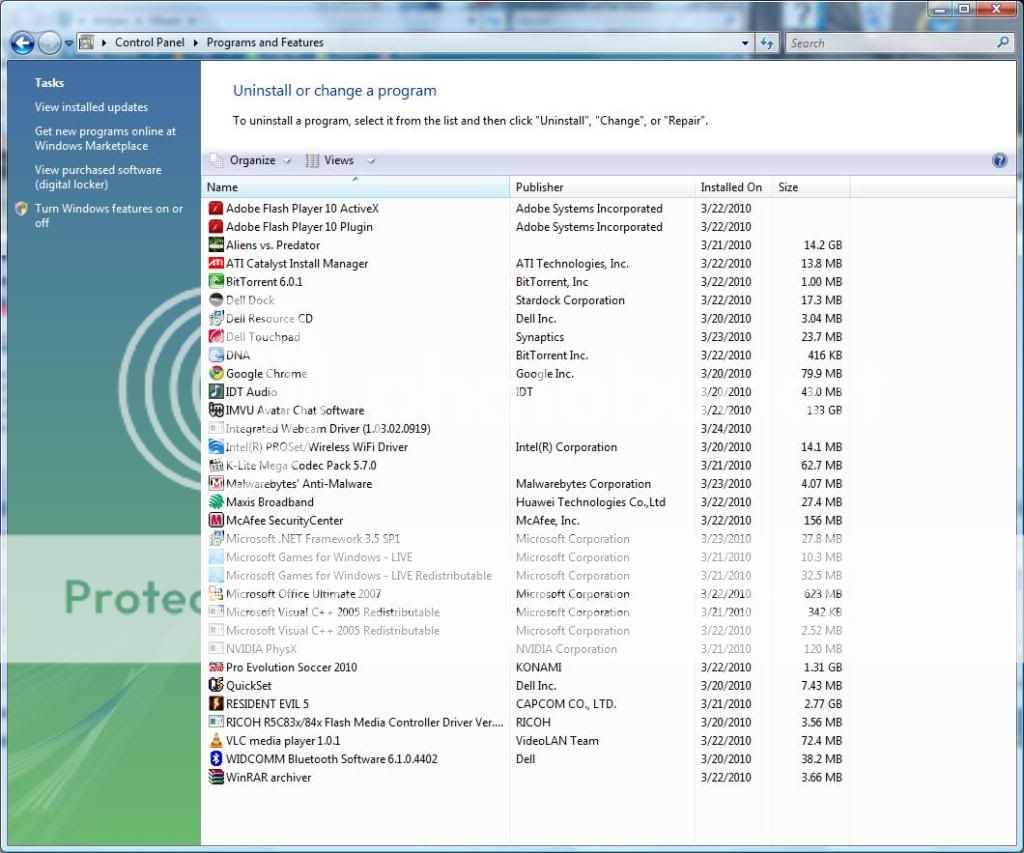The image size is (1024, 853).
Task: Click Synaptics publisher cell
Action: tap(539, 336)
